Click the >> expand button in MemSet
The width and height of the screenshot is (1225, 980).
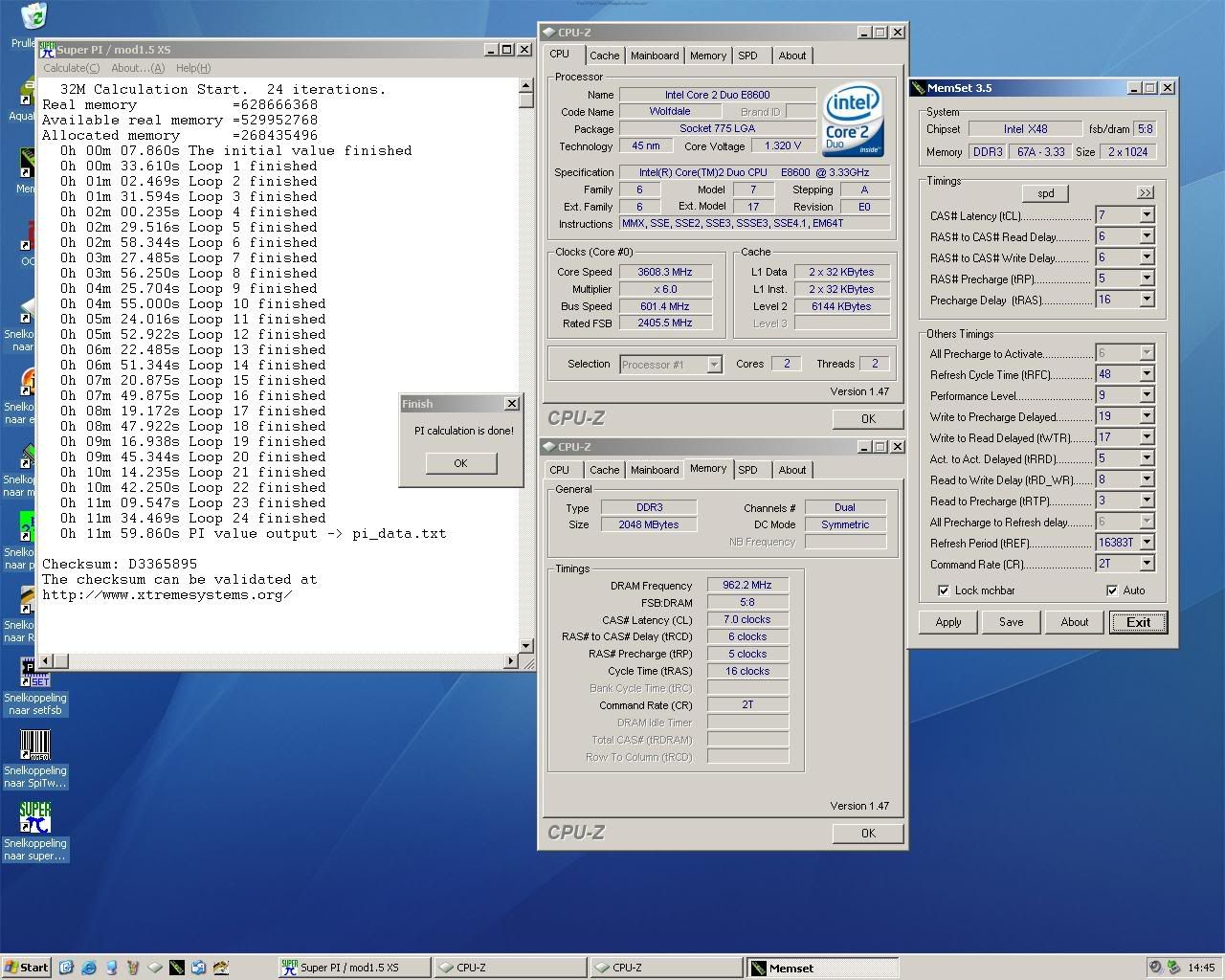(1146, 192)
